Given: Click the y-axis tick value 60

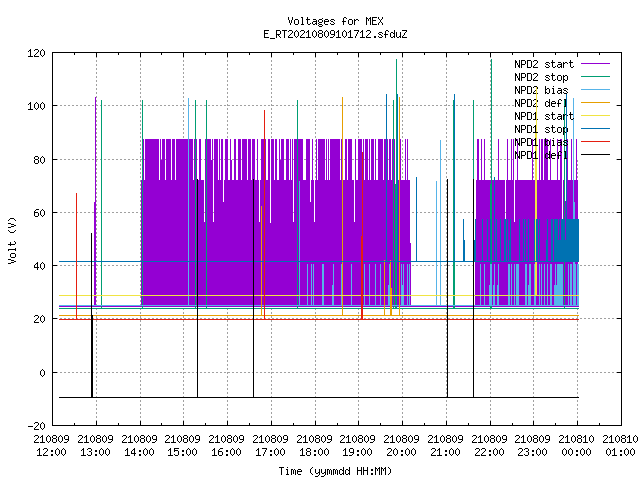Looking at the screenshot, I should tap(40, 213).
